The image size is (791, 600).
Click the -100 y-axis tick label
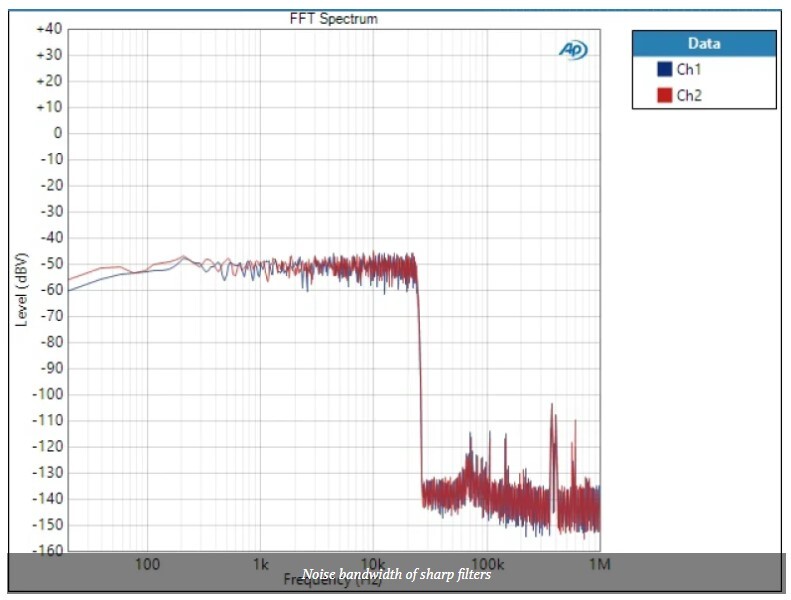pos(47,394)
